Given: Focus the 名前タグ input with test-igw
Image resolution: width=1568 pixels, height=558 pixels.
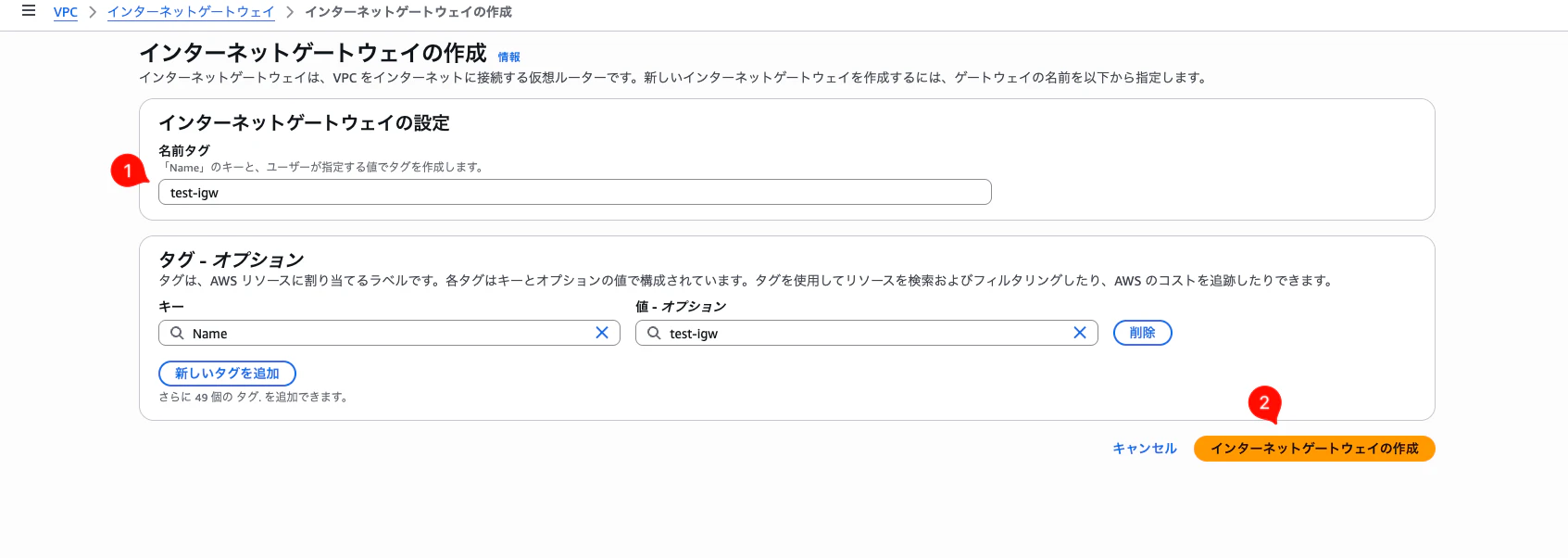Looking at the screenshot, I should tap(574, 192).
